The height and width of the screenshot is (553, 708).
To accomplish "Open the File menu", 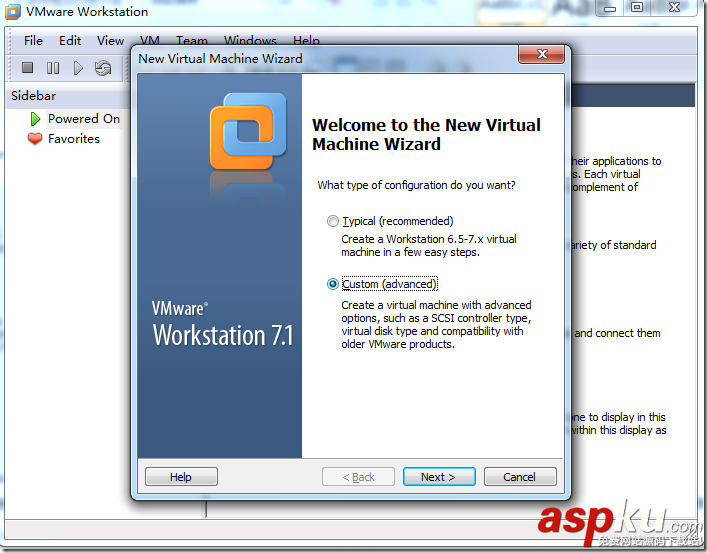I will tap(33, 41).
